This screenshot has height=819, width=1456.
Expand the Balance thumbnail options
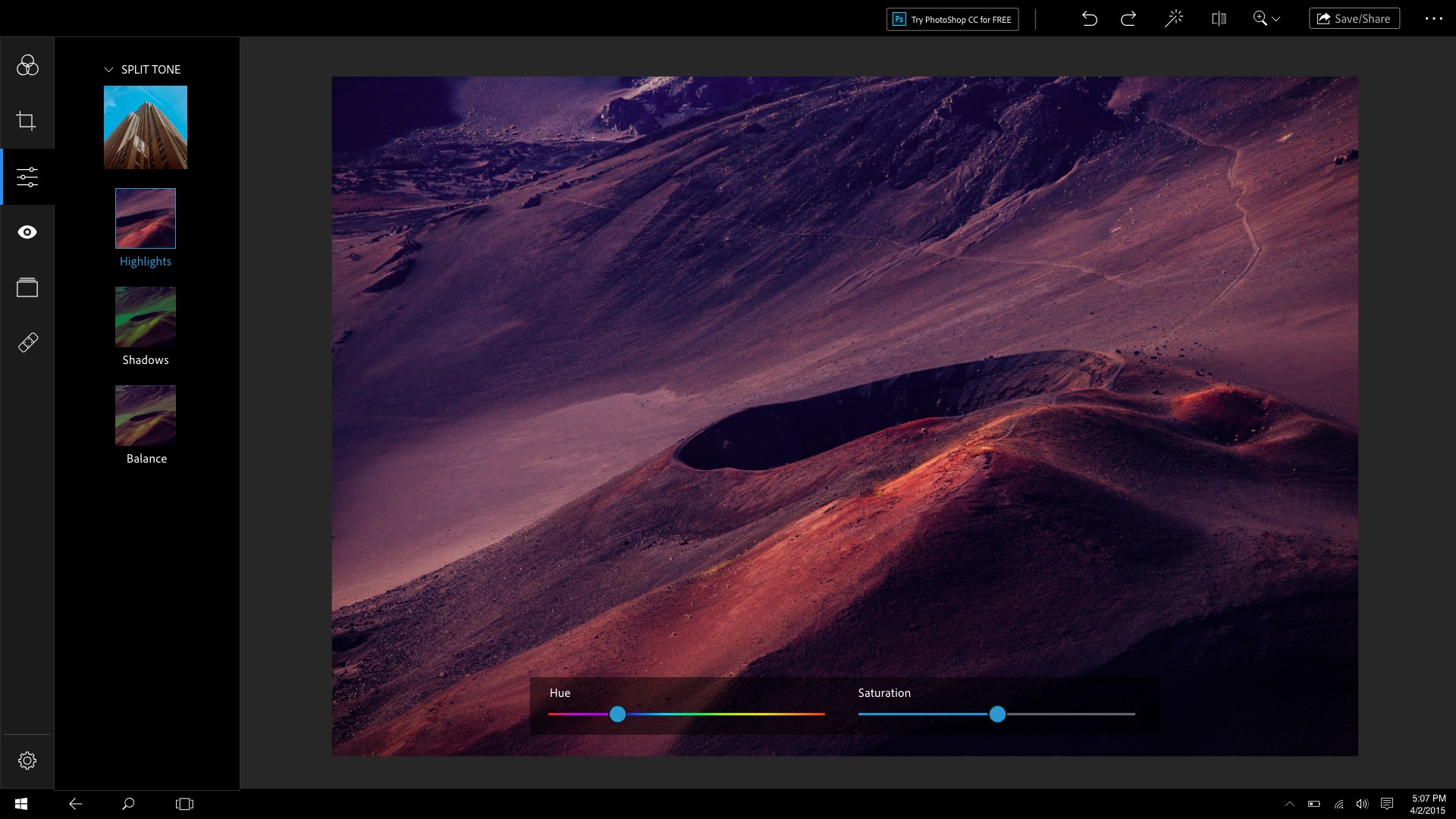point(145,415)
